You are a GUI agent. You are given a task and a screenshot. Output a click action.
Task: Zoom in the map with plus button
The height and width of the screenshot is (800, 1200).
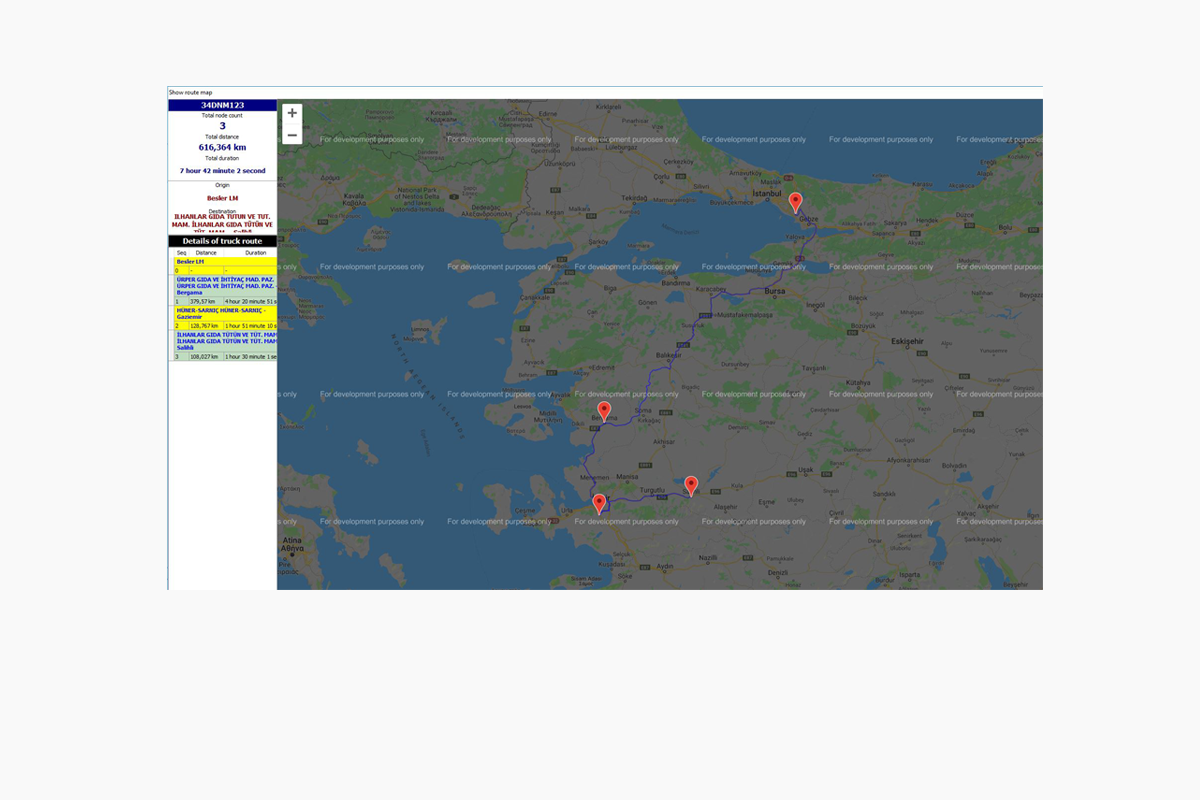[292, 113]
